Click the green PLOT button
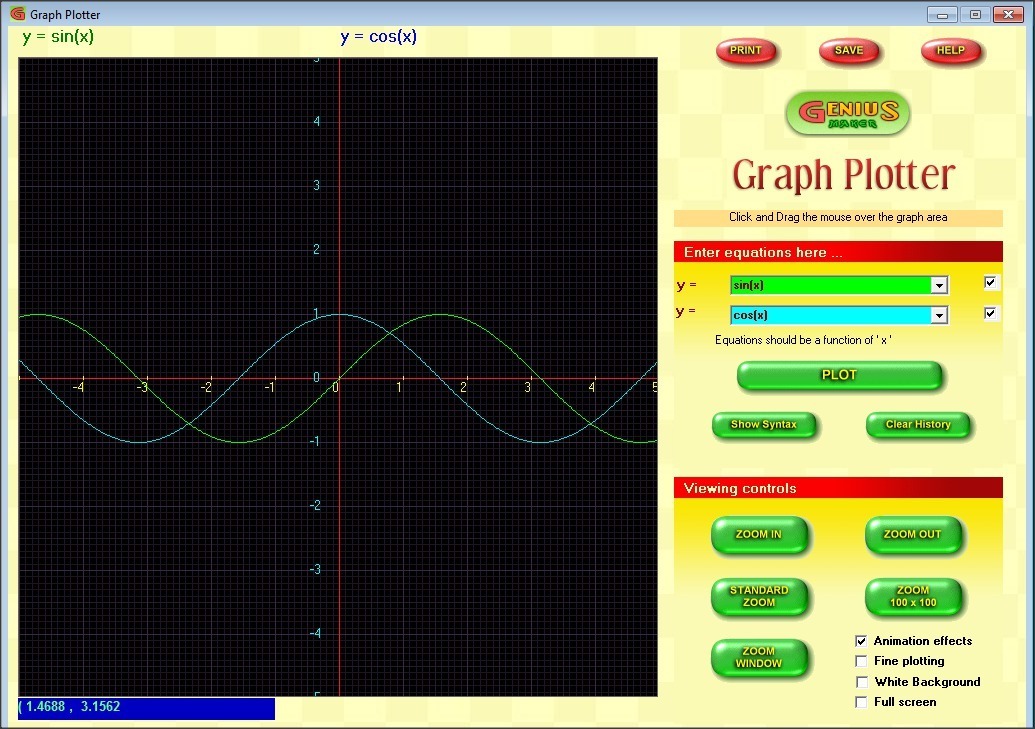Screen dimensions: 1035x729 [x=840, y=375]
